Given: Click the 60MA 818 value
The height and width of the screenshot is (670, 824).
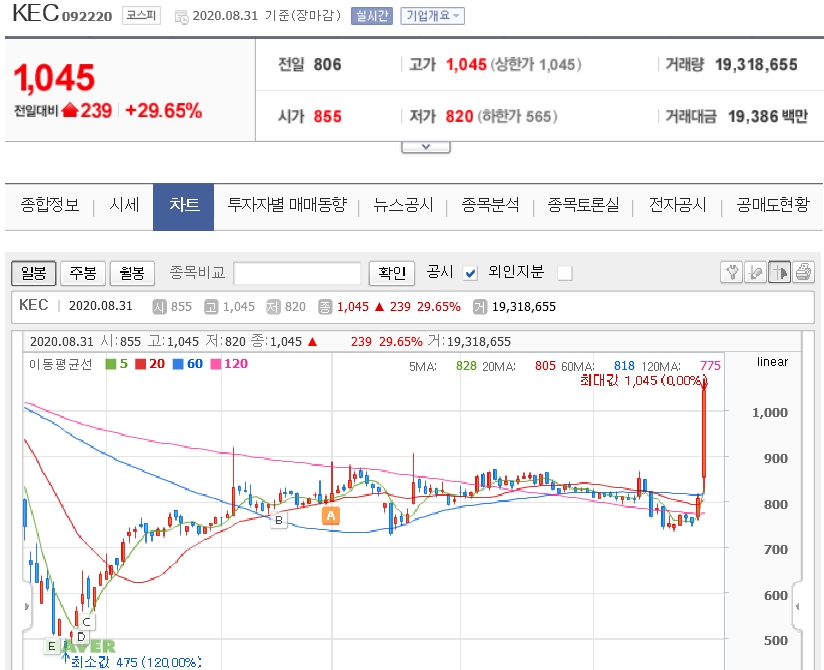Looking at the screenshot, I should point(624,366).
